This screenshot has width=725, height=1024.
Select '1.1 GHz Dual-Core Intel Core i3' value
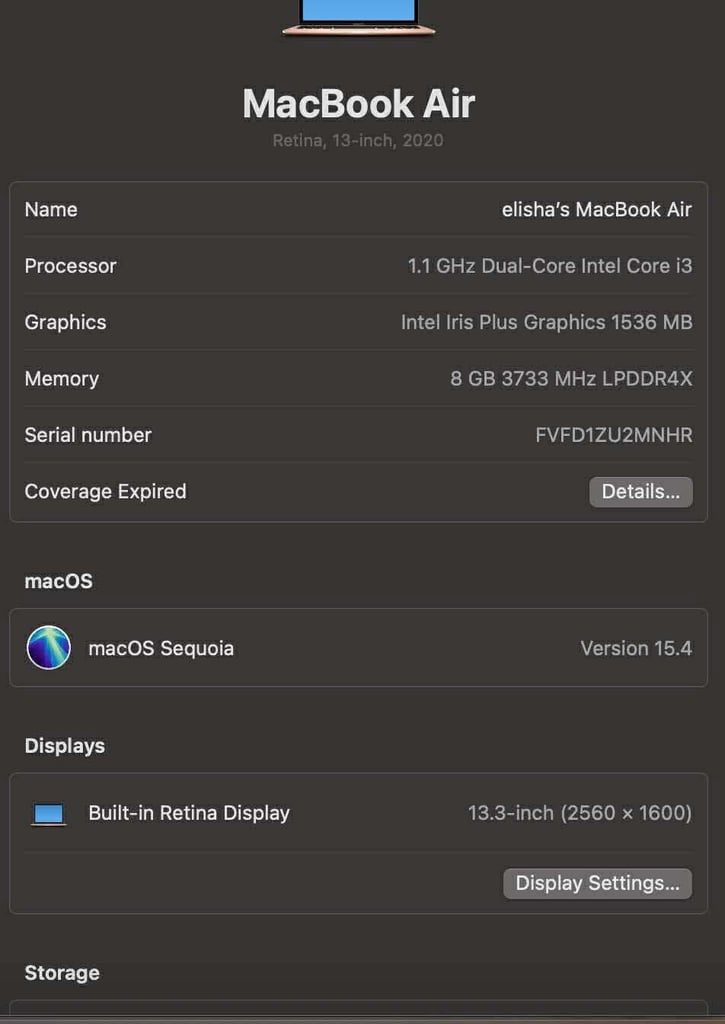point(550,266)
